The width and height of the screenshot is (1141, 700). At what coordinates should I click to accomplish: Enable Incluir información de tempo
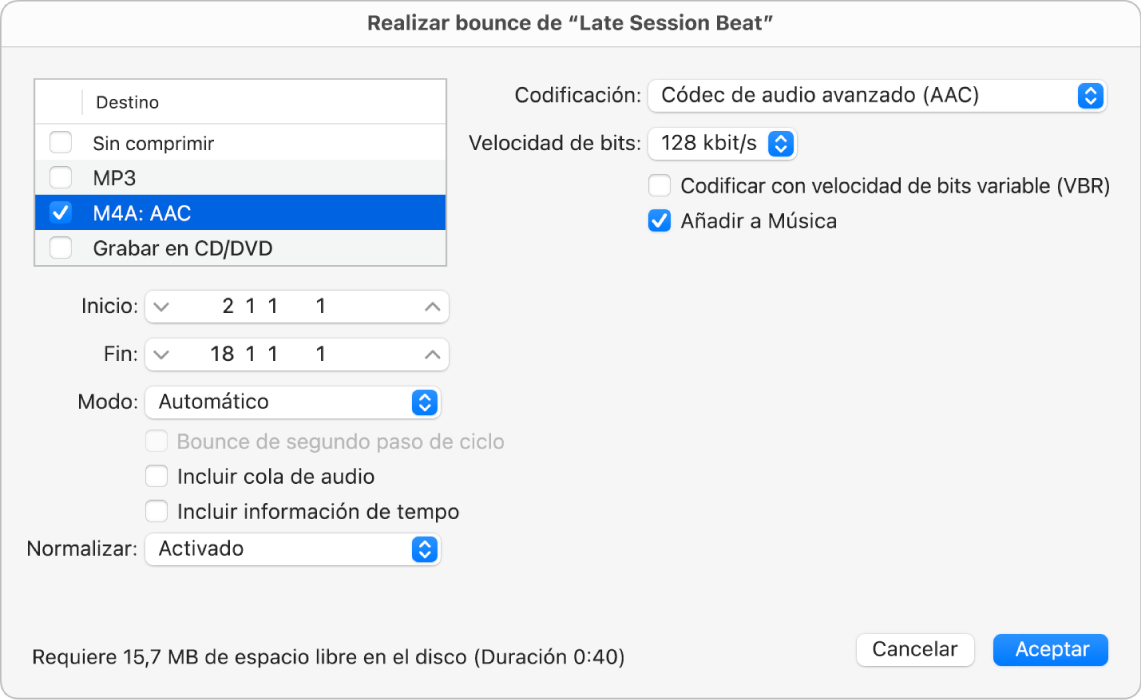(157, 511)
